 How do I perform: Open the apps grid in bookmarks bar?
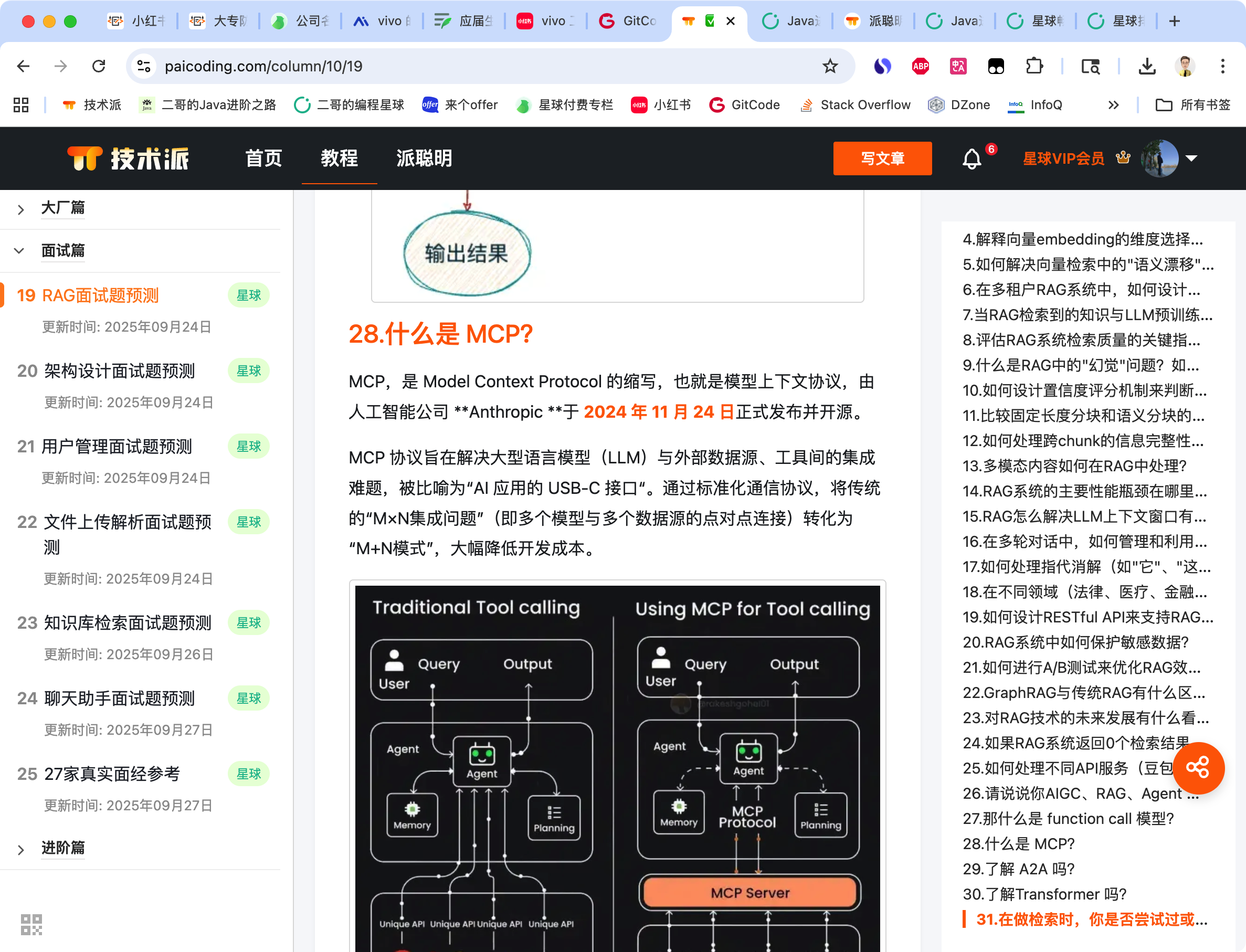(21, 105)
